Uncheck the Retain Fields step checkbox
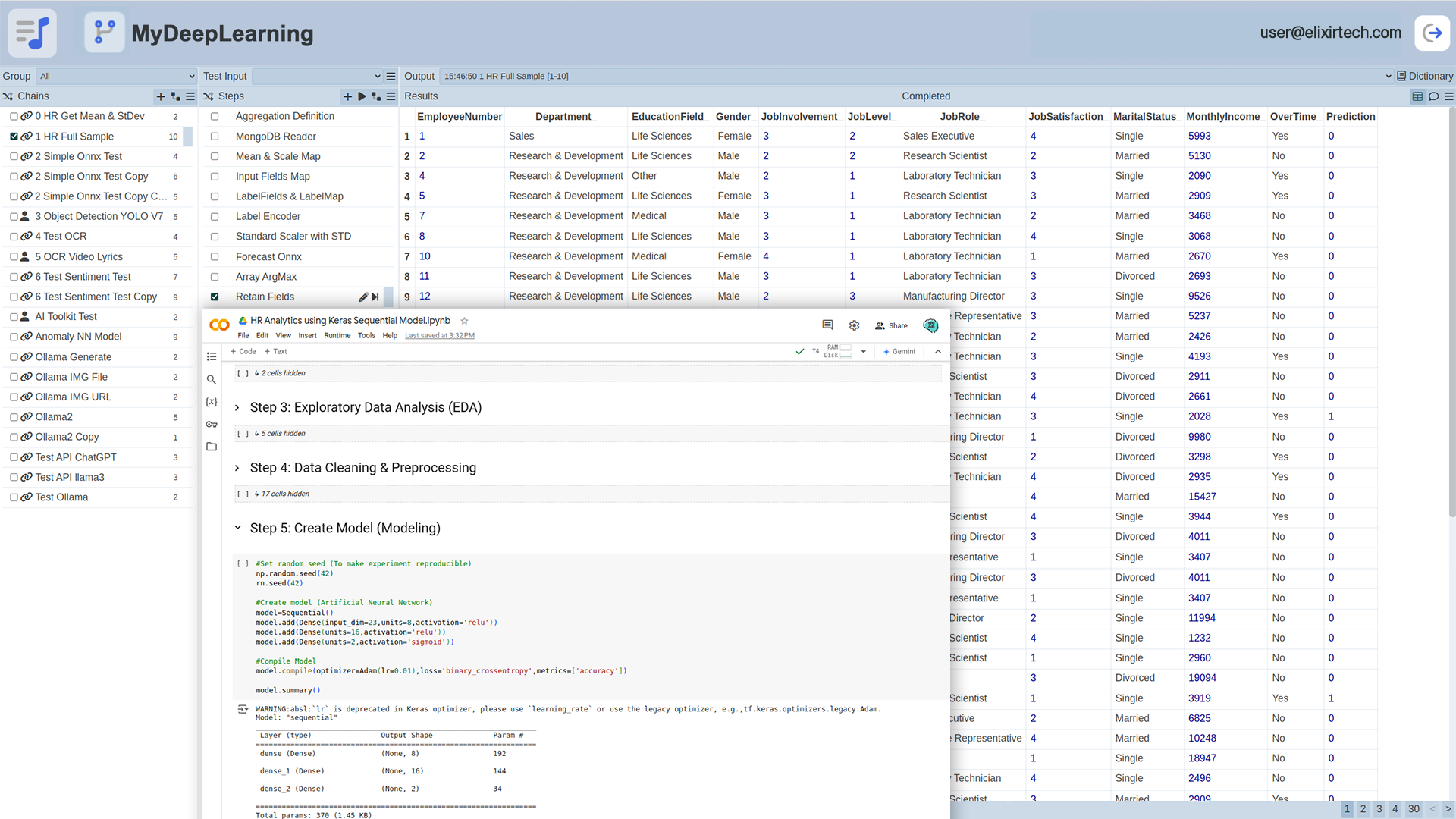Viewport: 1456px width, 819px height. point(215,297)
